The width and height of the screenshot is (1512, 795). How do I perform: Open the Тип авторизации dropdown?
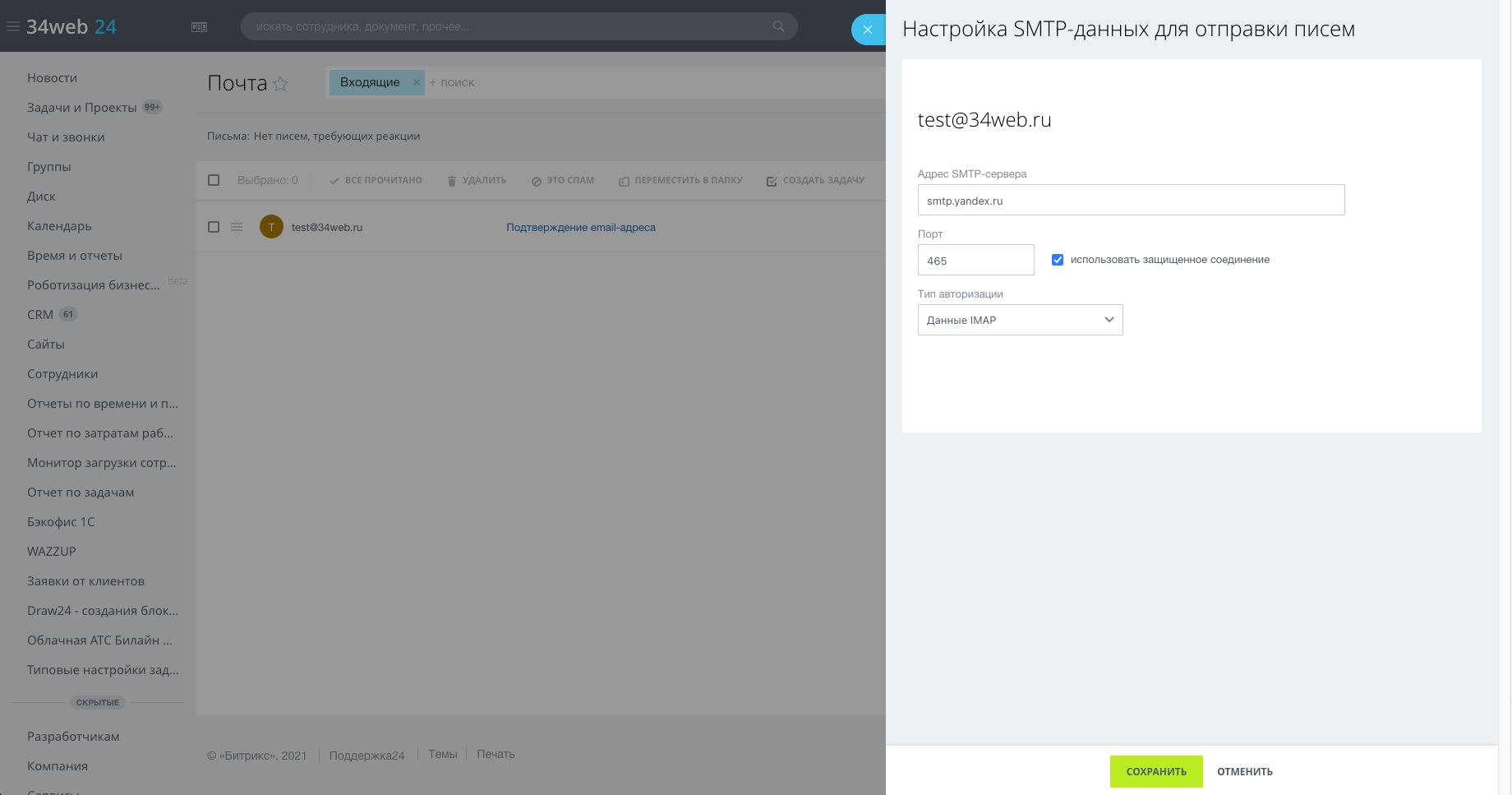pyautogui.click(x=1020, y=320)
